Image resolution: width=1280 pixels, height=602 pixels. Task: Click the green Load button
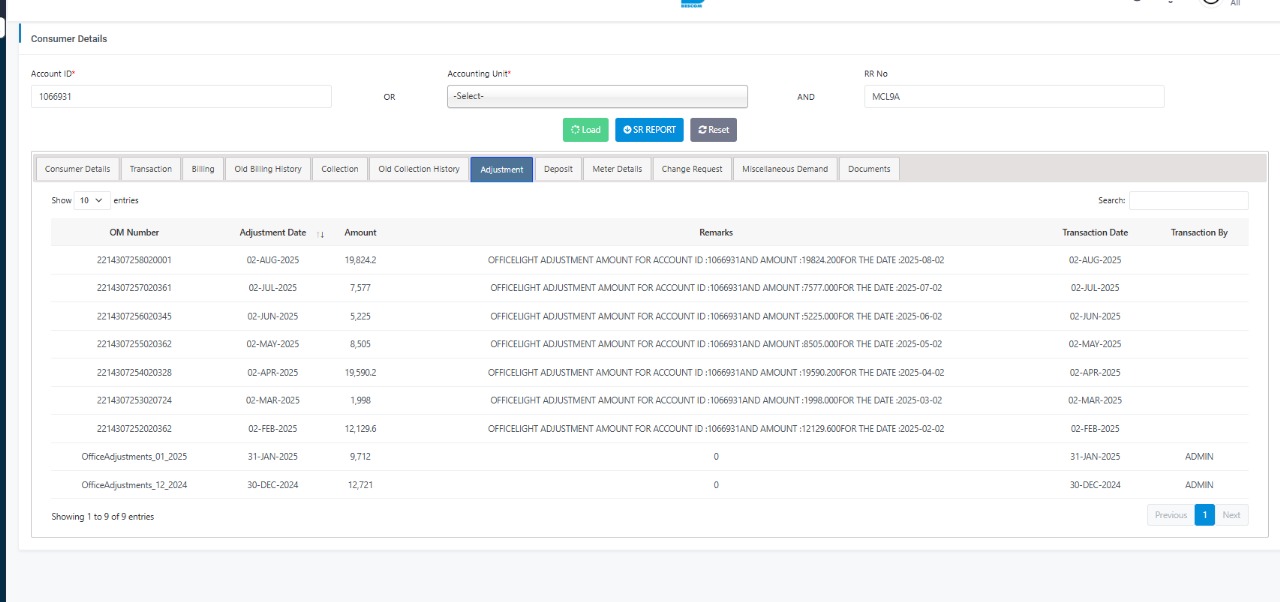tap(586, 130)
